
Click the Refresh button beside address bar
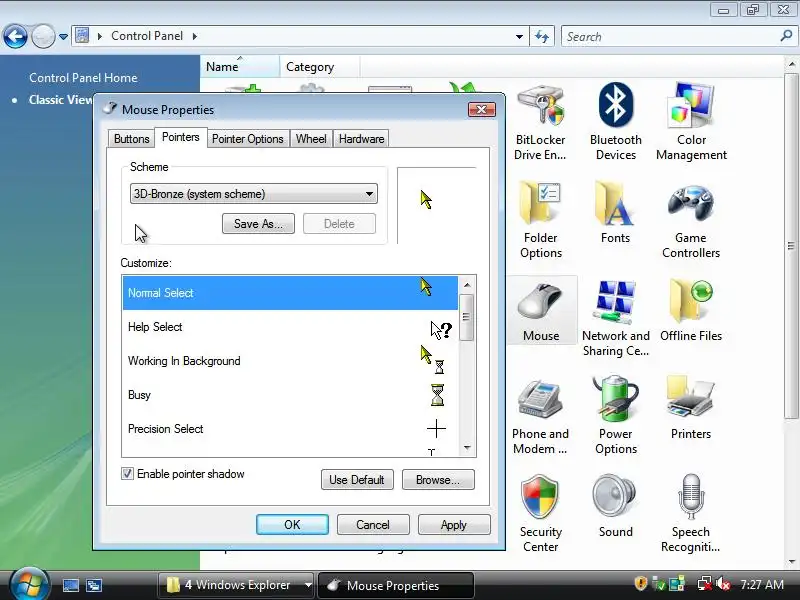tap(542, 37)
